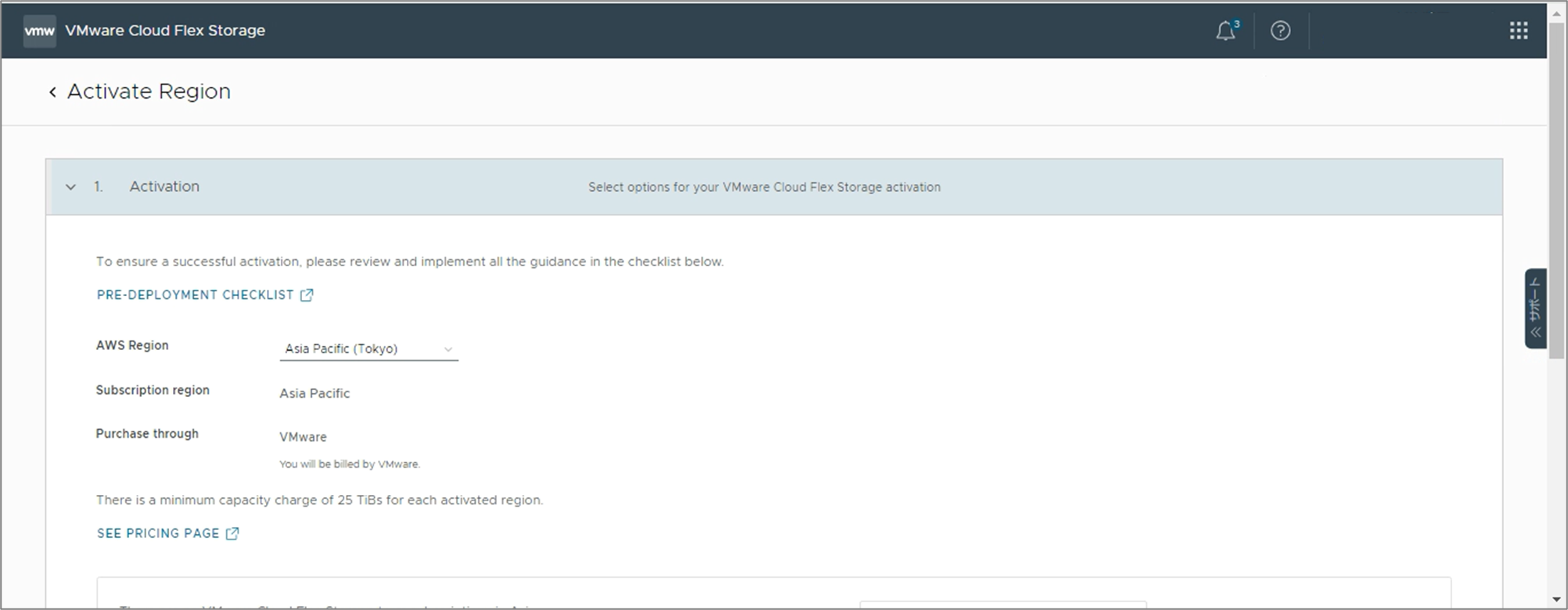Click the external link icon beside Pre-Deployment Checklist
Screen dimensions: 1568x610
[x=307, y=294]
